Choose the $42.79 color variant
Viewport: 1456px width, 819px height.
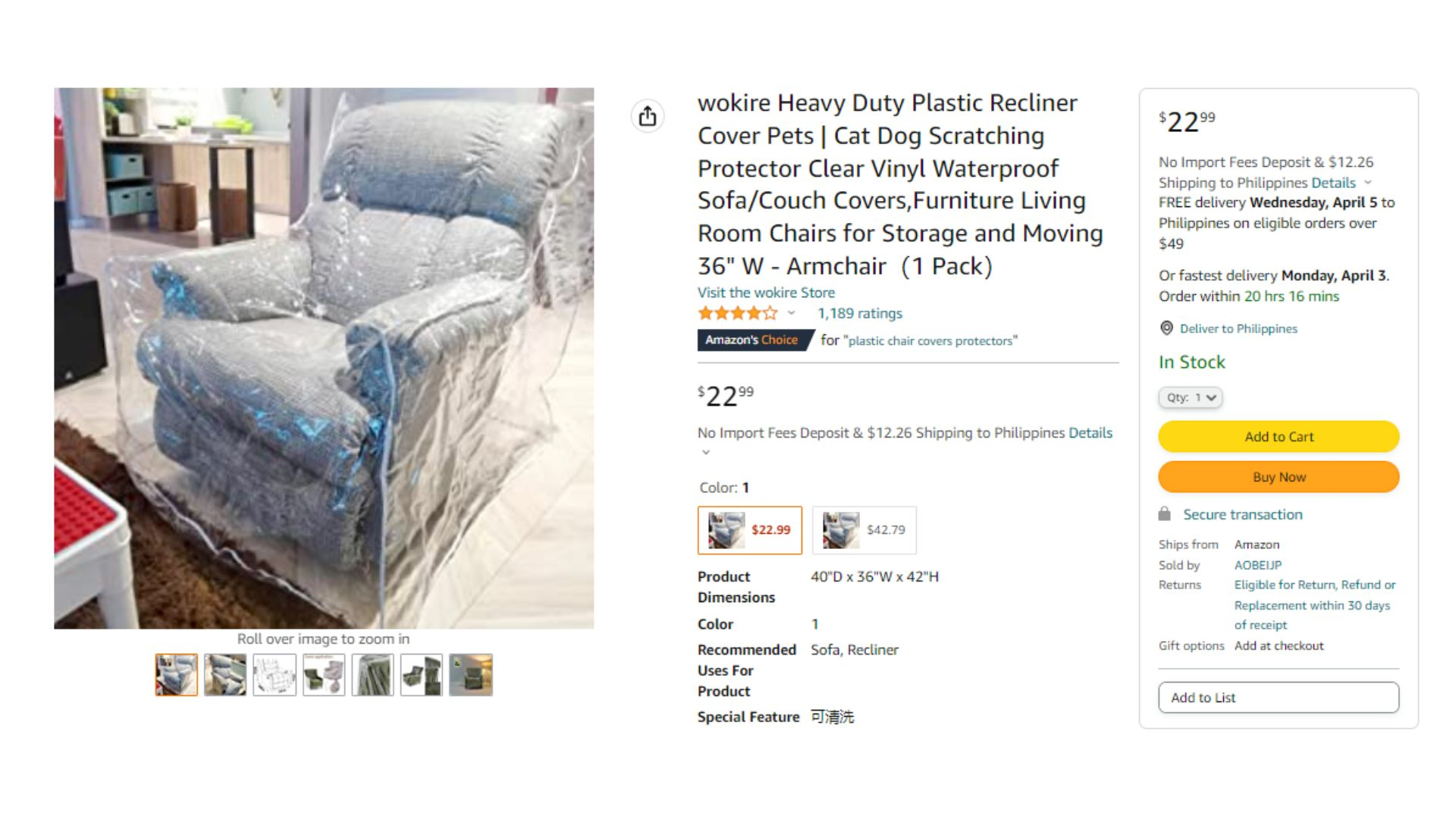point(864,530)
